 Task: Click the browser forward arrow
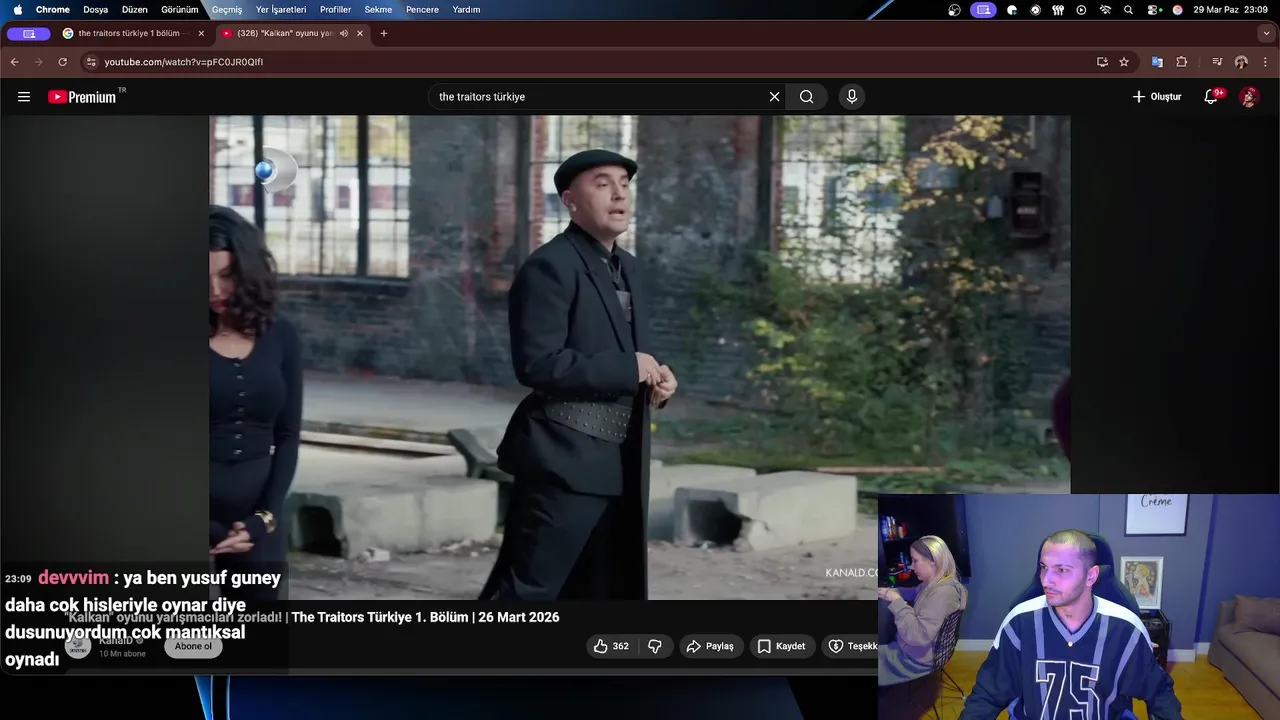click(38, 62)
